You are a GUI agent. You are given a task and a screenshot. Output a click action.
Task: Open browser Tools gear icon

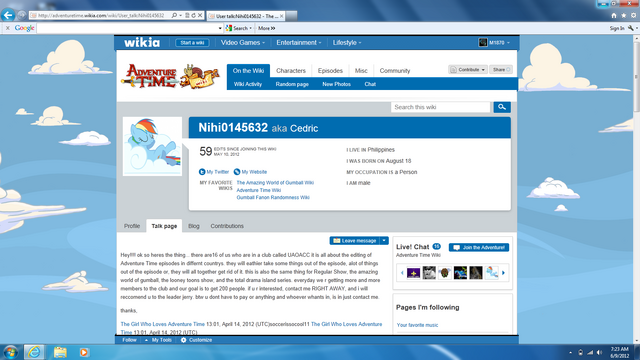pyautogui.click(x=633, y=16)
